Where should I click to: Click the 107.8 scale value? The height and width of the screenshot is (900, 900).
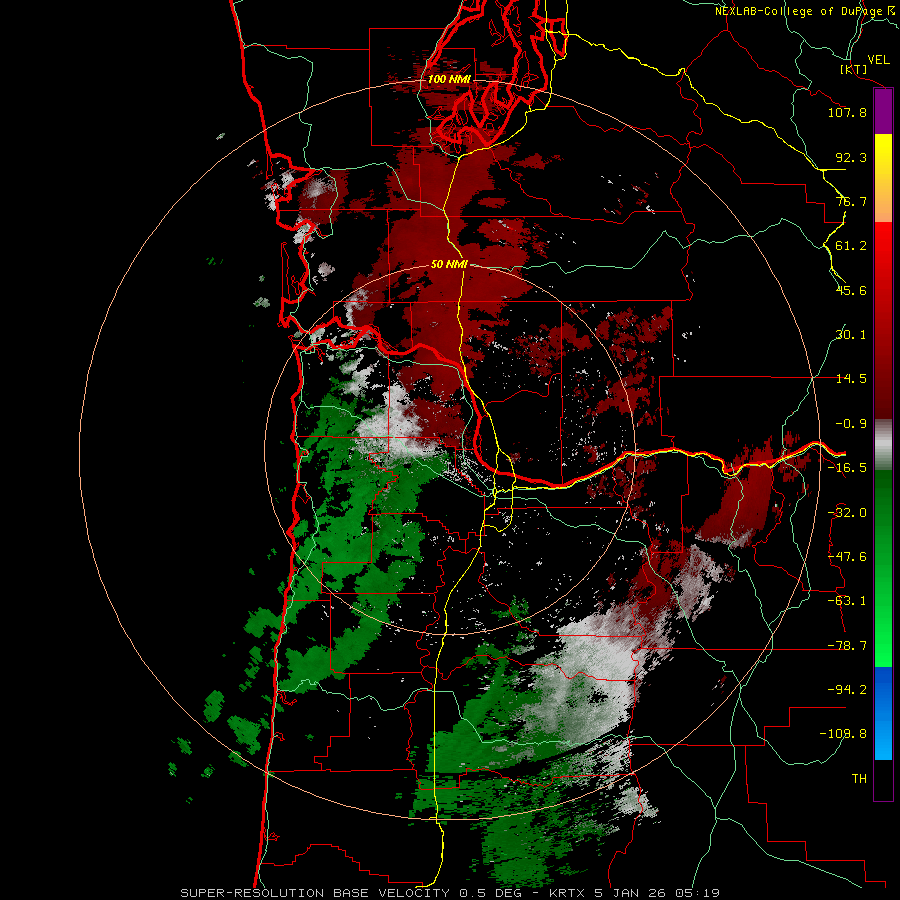pyautogui.click(x=847, y=112)
